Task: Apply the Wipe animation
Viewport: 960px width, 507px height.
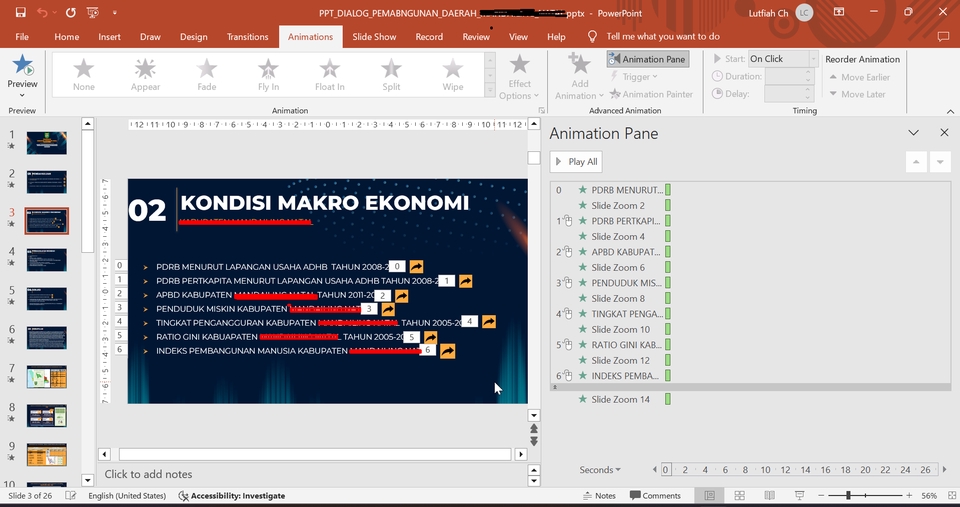Action: 452,75
